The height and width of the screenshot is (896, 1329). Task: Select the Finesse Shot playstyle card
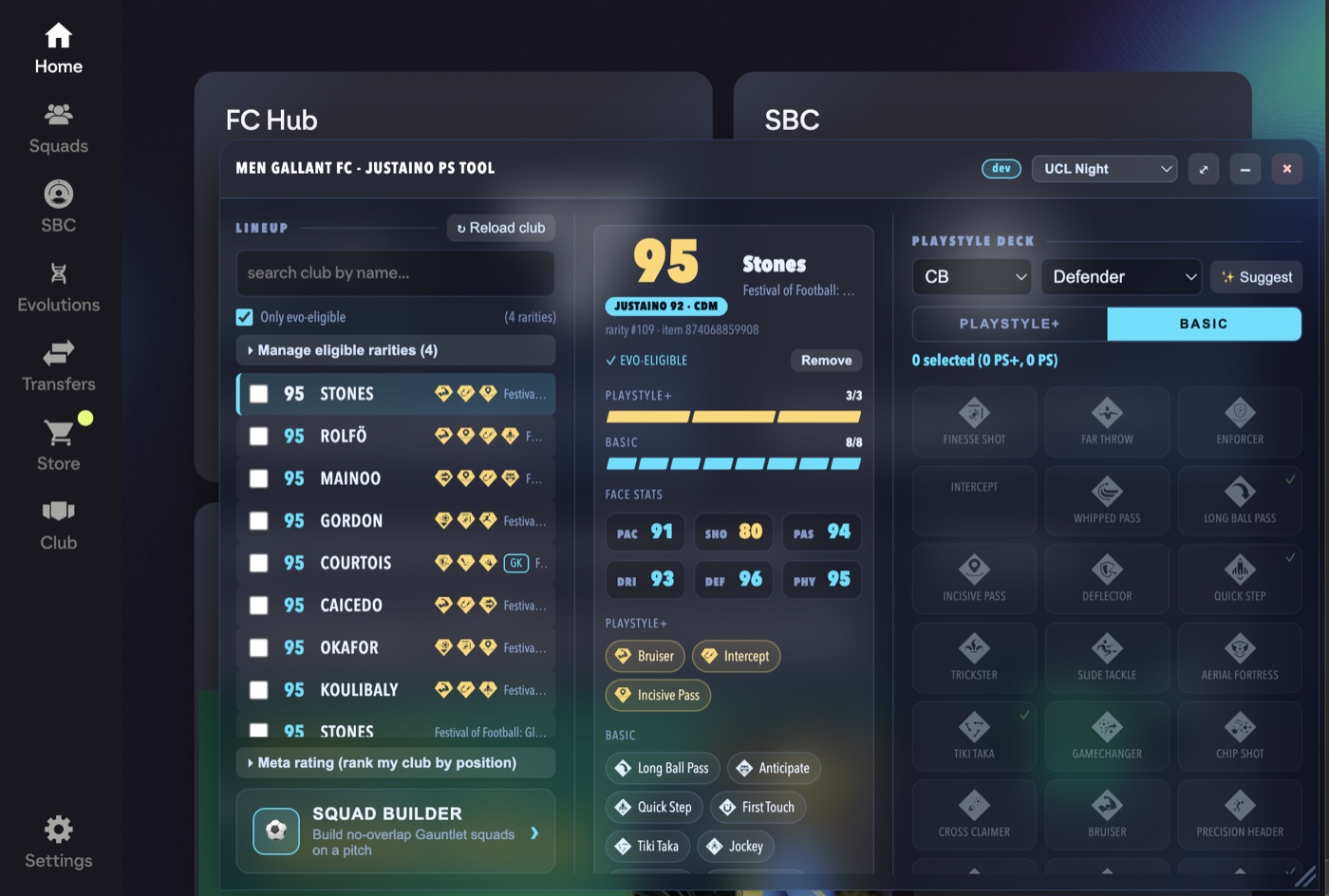pyautogui.click(x=974, y=422)
